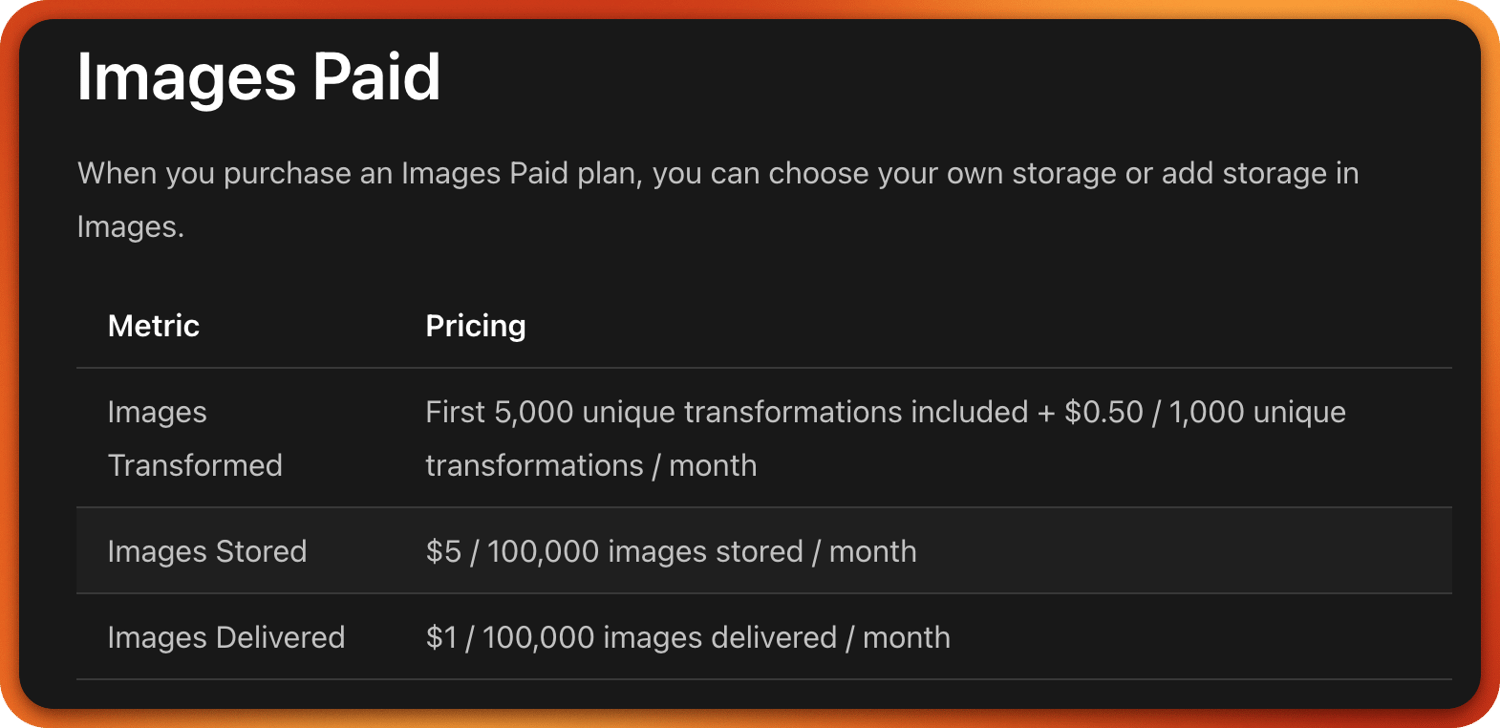Click the "images stored / month" pricing text
This screenshot has width=1500, height=728.
[761, 551]
